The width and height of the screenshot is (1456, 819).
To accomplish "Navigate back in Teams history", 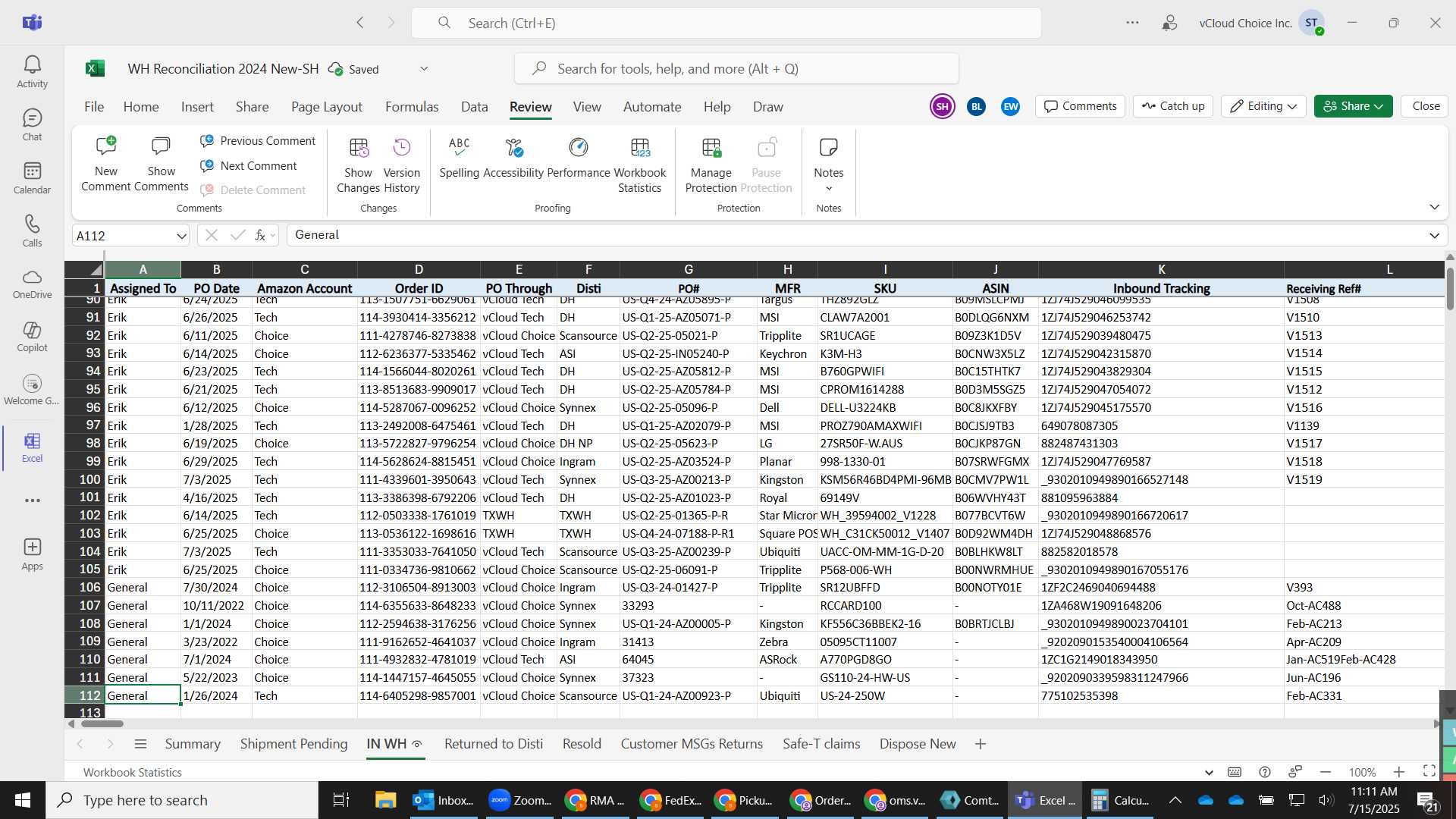I will (360, 23).
